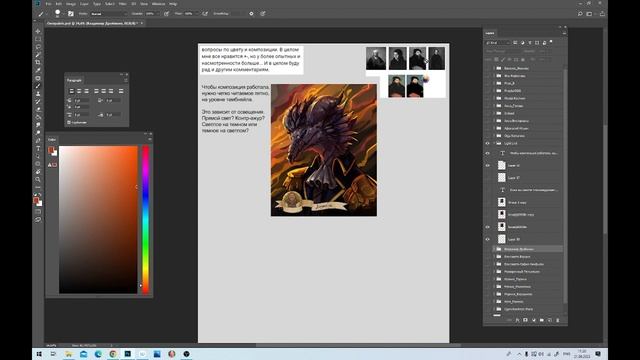The image size is (640, 360).
Task: Open brush settings panel from options bar
Action: [x=71, y=13]
